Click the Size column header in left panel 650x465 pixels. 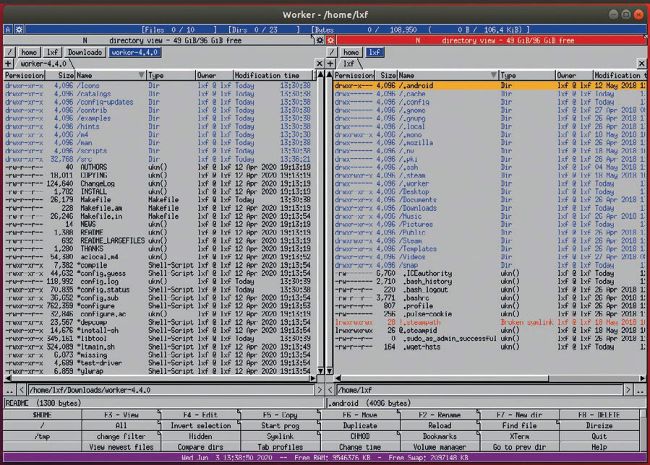(60, 75)
